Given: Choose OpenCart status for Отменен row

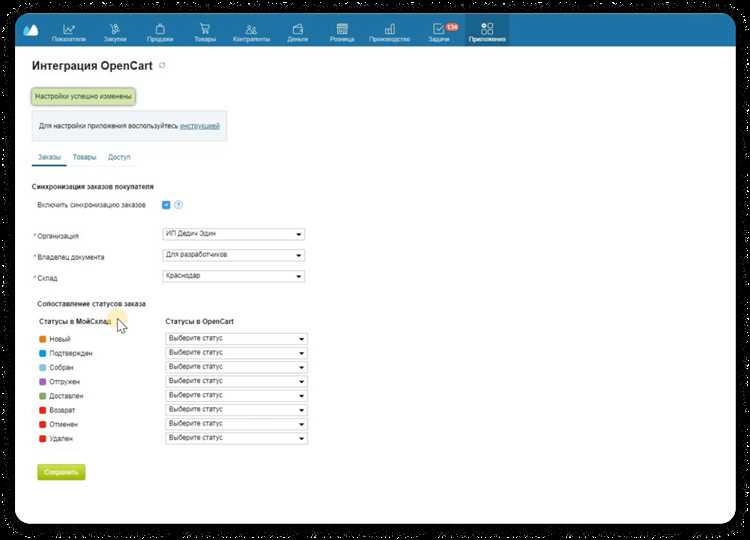Looking at the screenshot, I should [x=236, y=424].
